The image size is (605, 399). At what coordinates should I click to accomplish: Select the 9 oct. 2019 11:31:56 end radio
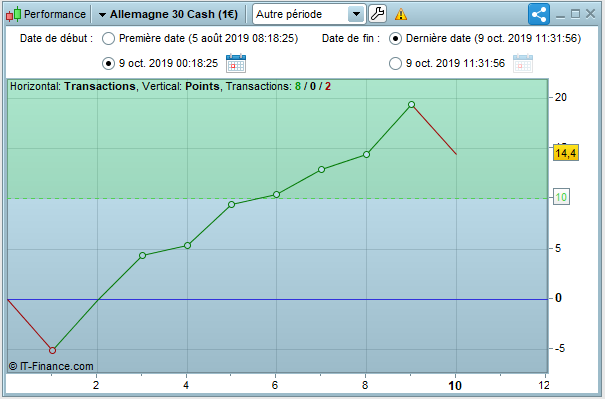(395, 63)
